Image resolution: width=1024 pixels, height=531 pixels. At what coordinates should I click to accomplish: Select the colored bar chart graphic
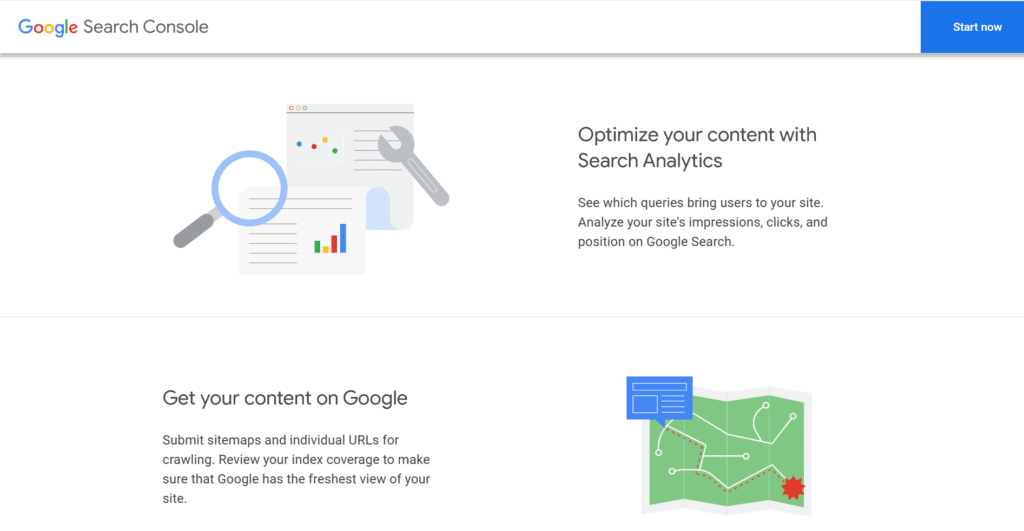pos(330,239)
